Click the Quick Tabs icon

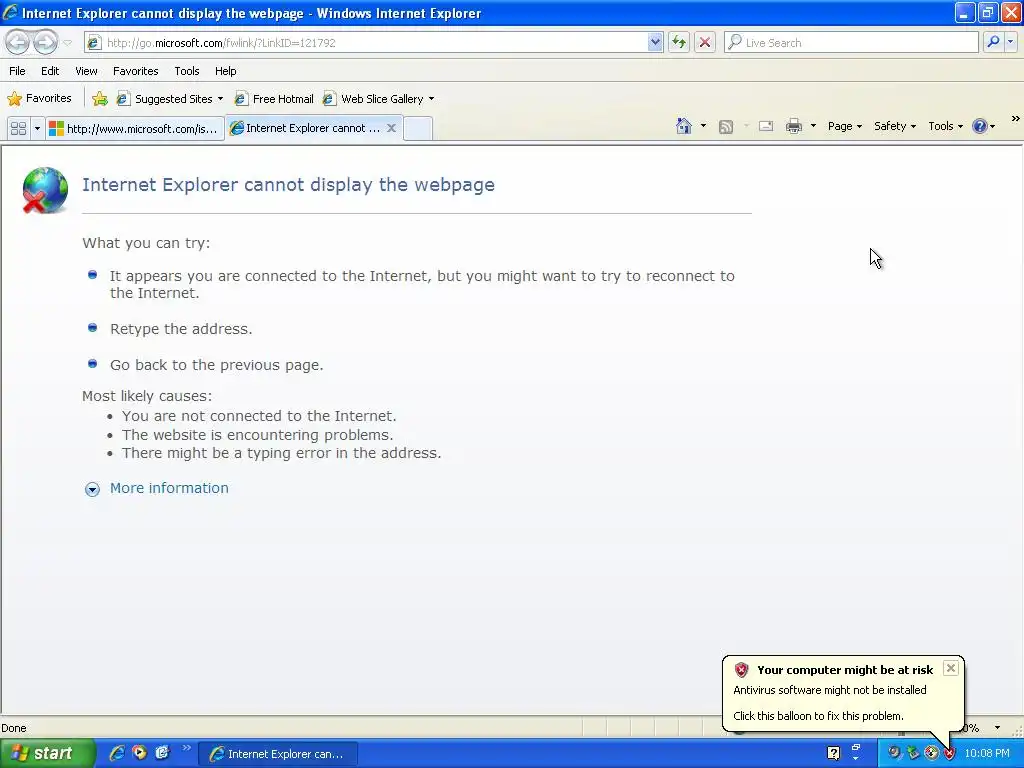18,128
